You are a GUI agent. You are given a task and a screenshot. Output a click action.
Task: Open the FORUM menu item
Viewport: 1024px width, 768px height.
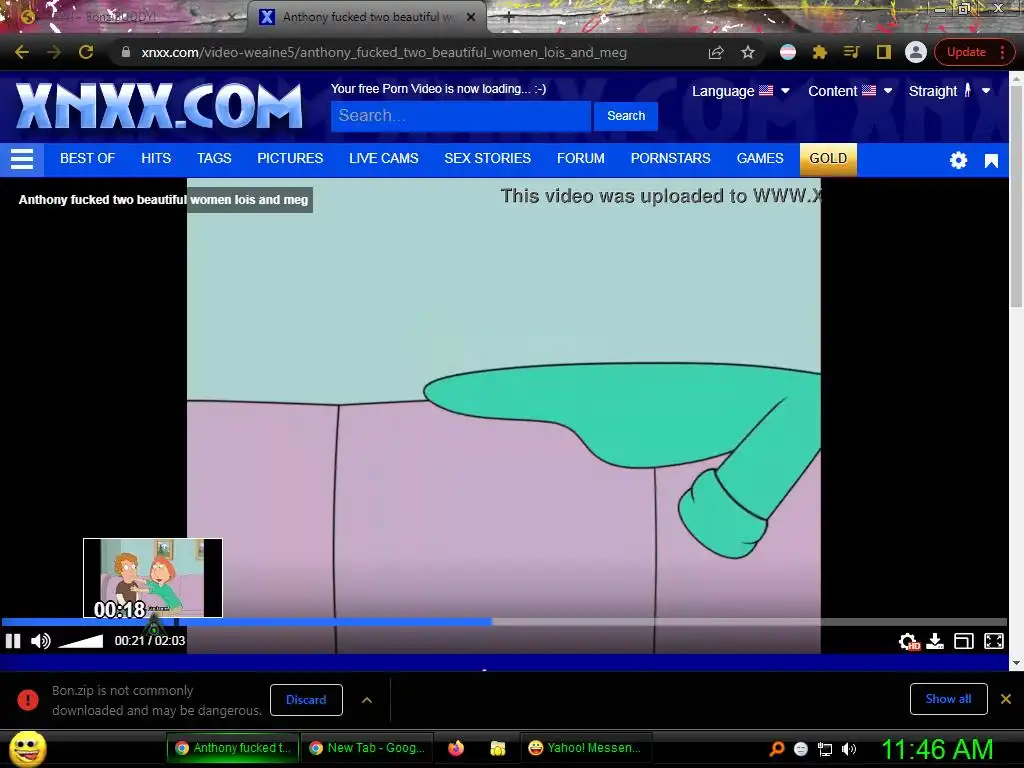coord(581,159)
